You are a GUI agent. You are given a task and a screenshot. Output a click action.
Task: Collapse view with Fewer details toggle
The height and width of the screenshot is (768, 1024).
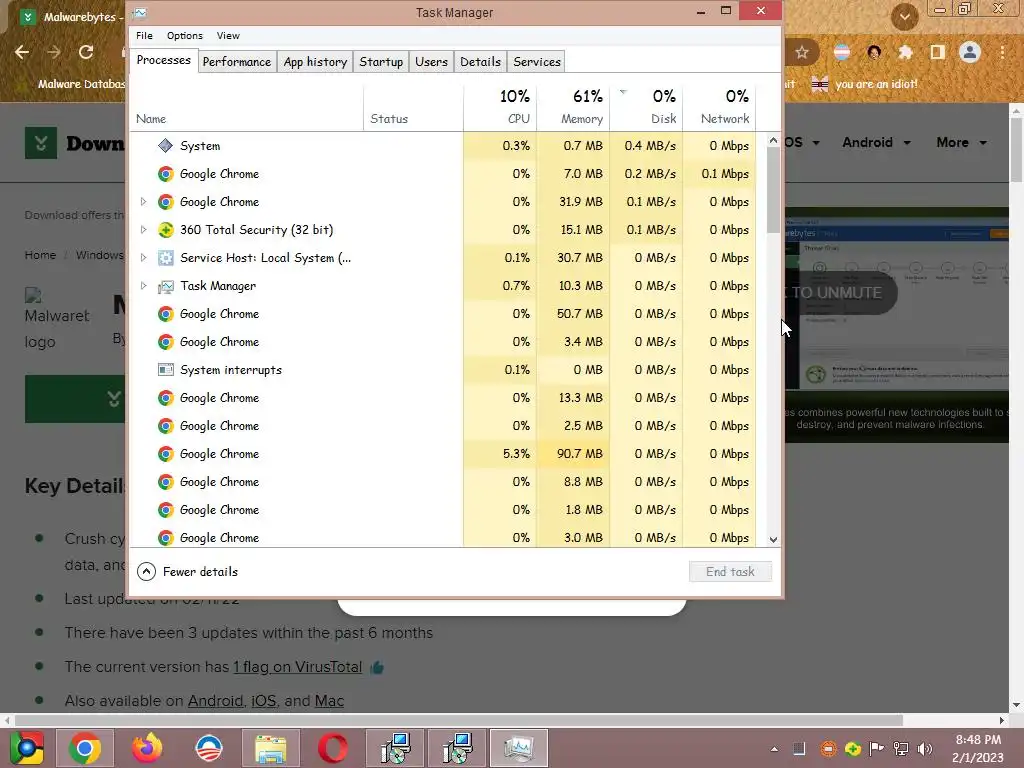click(188, 571)
